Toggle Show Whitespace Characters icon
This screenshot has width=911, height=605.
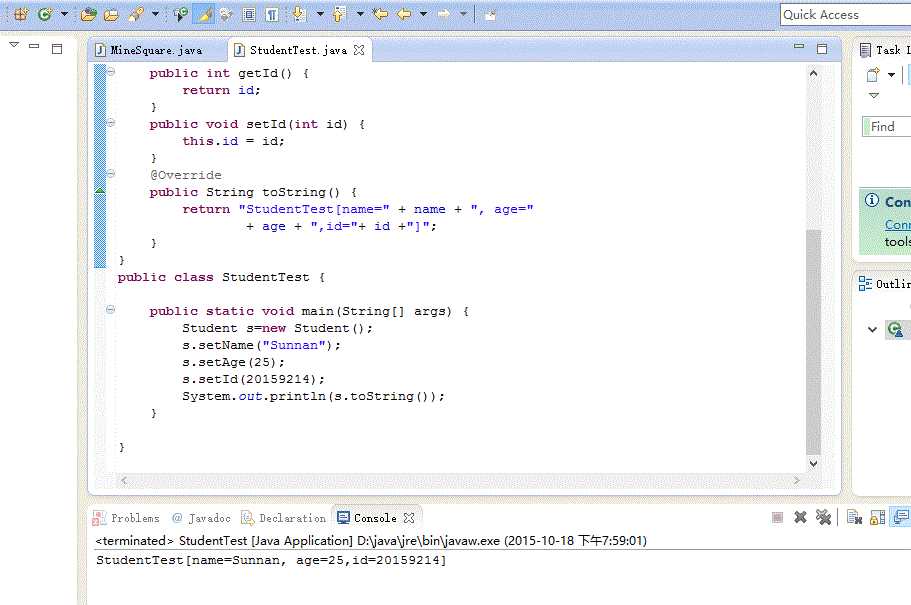271,14
